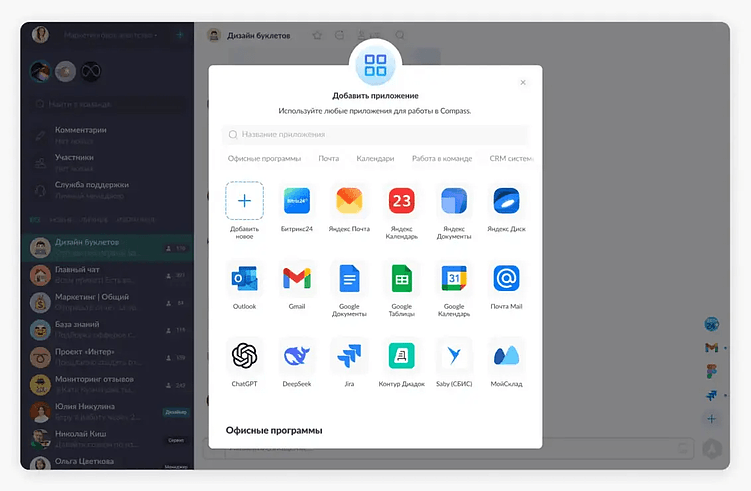Screen dimensions: 751x491
Task: Open the Календари category tab
Action: click(375, 159)
